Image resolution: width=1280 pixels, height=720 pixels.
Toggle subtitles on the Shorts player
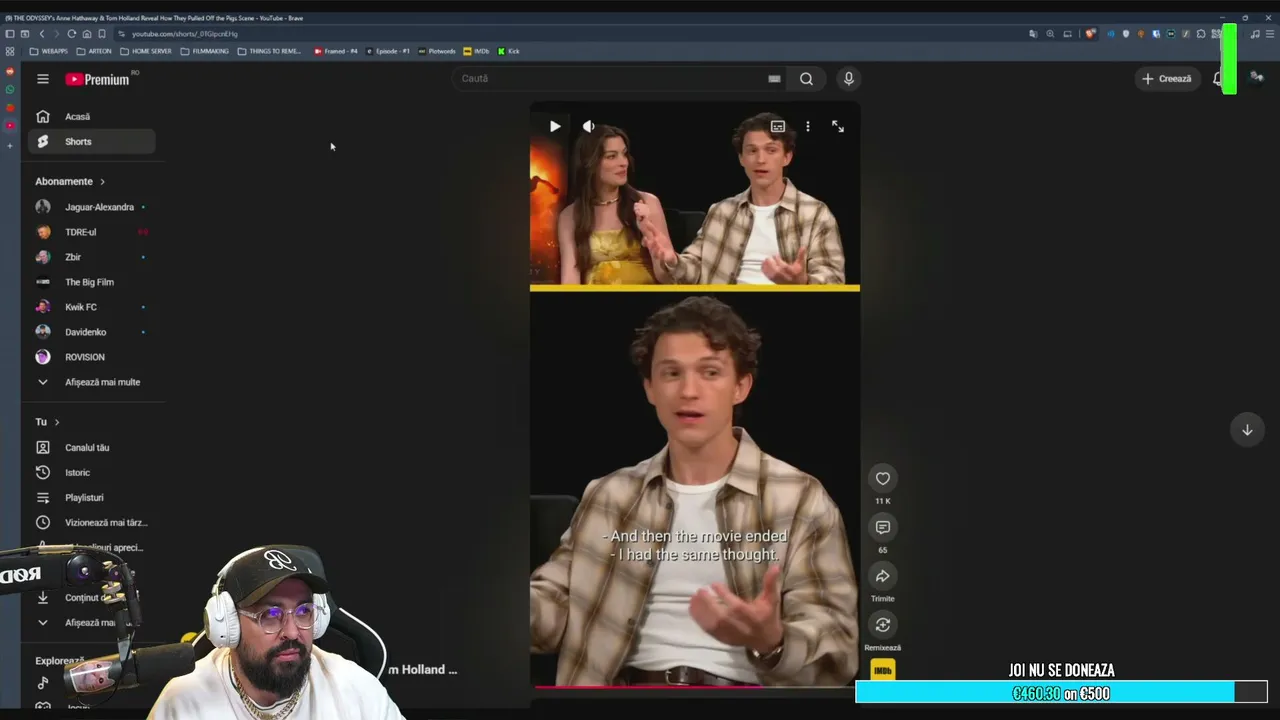point(778,126)
